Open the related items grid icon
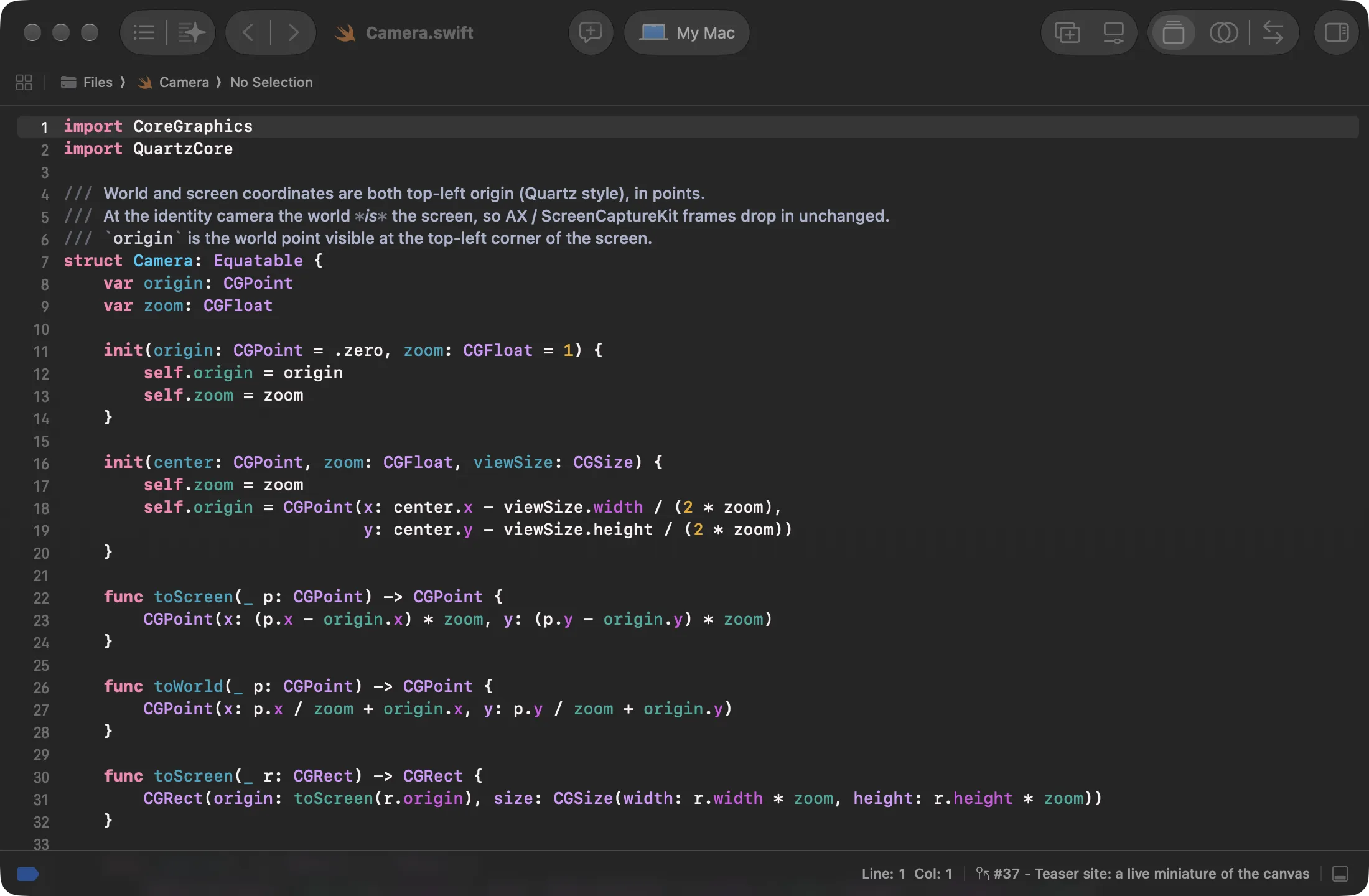This screenshot has height=896, width=1369. [24, 82]
